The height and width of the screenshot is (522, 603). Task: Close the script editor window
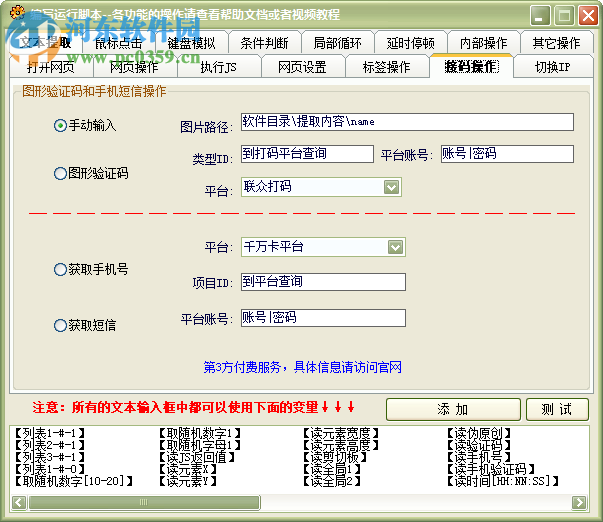click(588, 16)
